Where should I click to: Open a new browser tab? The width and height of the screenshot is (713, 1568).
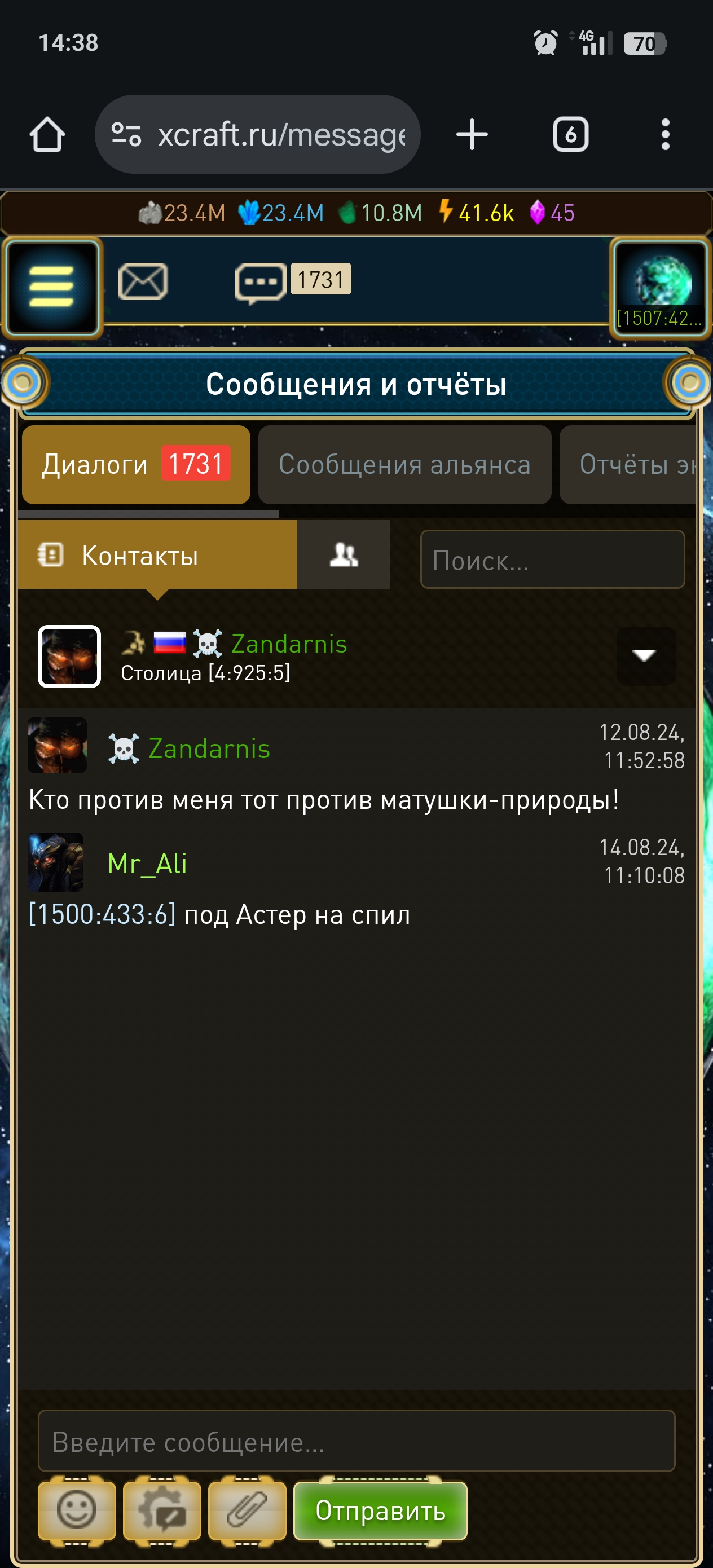click(x=472, y=135)
